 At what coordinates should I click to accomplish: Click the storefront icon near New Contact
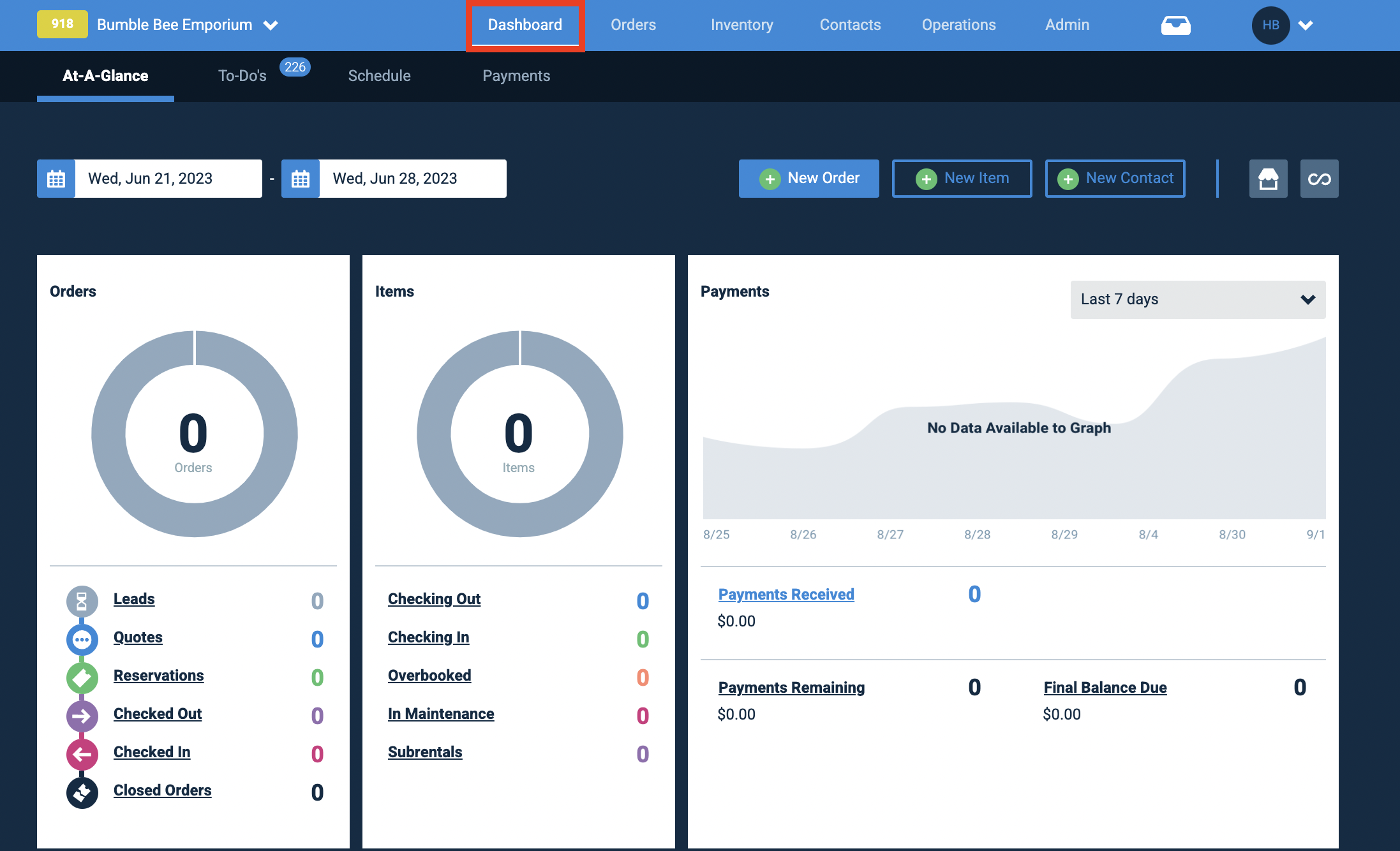pyautogui.click(x=1268, y=179)
